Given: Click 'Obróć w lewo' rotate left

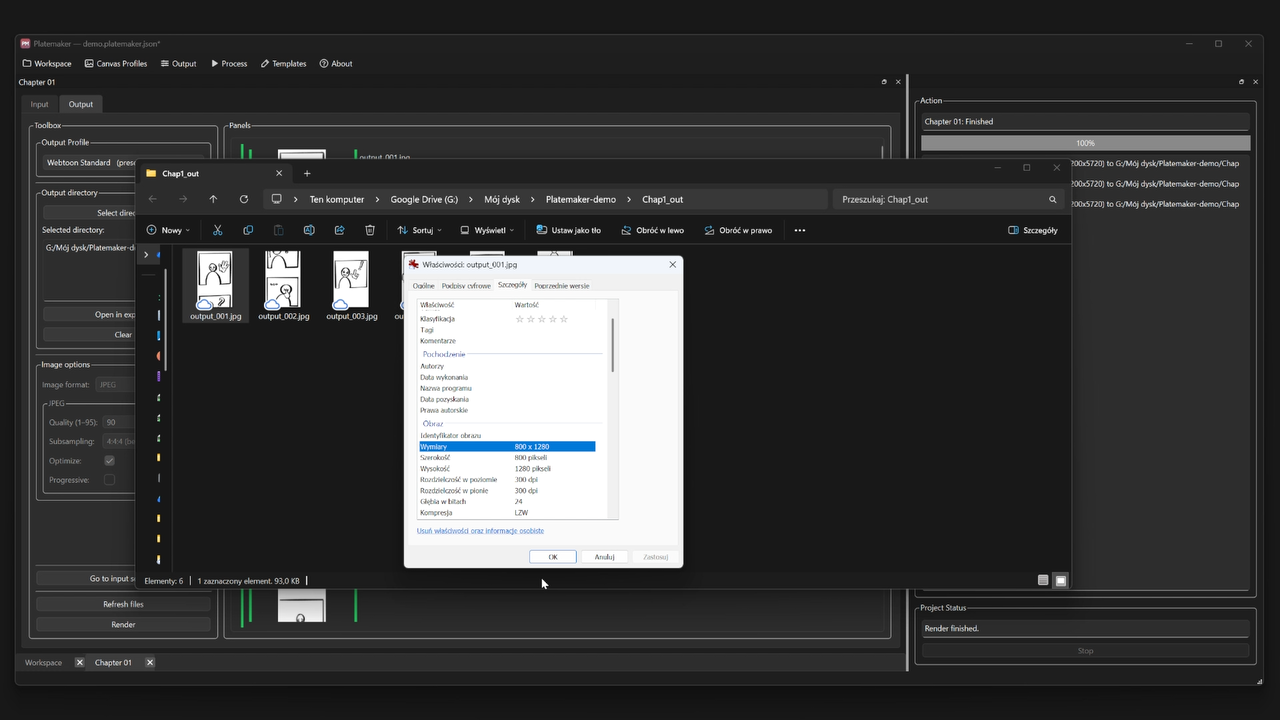Looking at the screenshot, I should 652,230.
